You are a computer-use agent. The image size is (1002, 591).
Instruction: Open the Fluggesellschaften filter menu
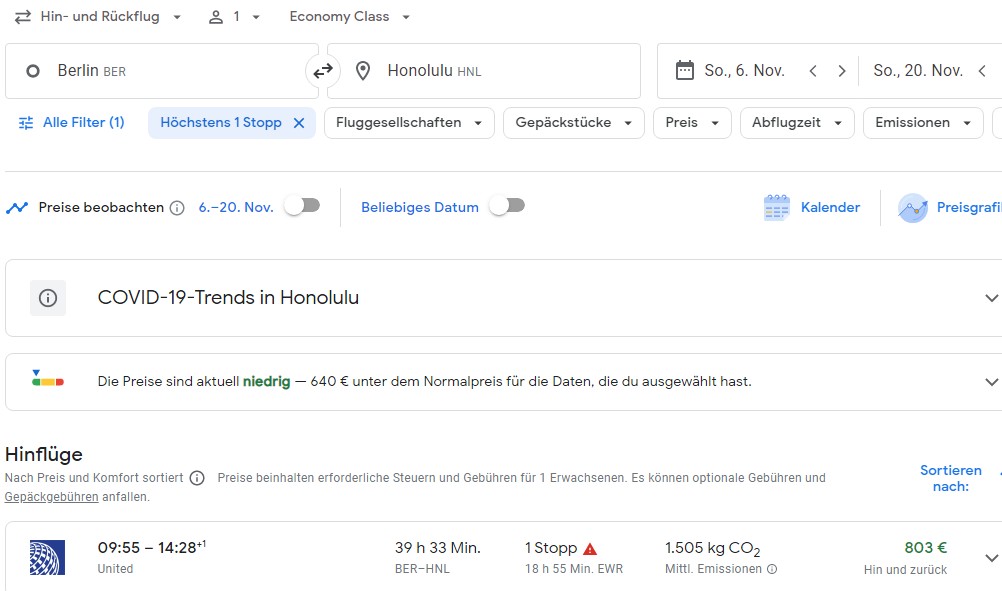[409, 123]
